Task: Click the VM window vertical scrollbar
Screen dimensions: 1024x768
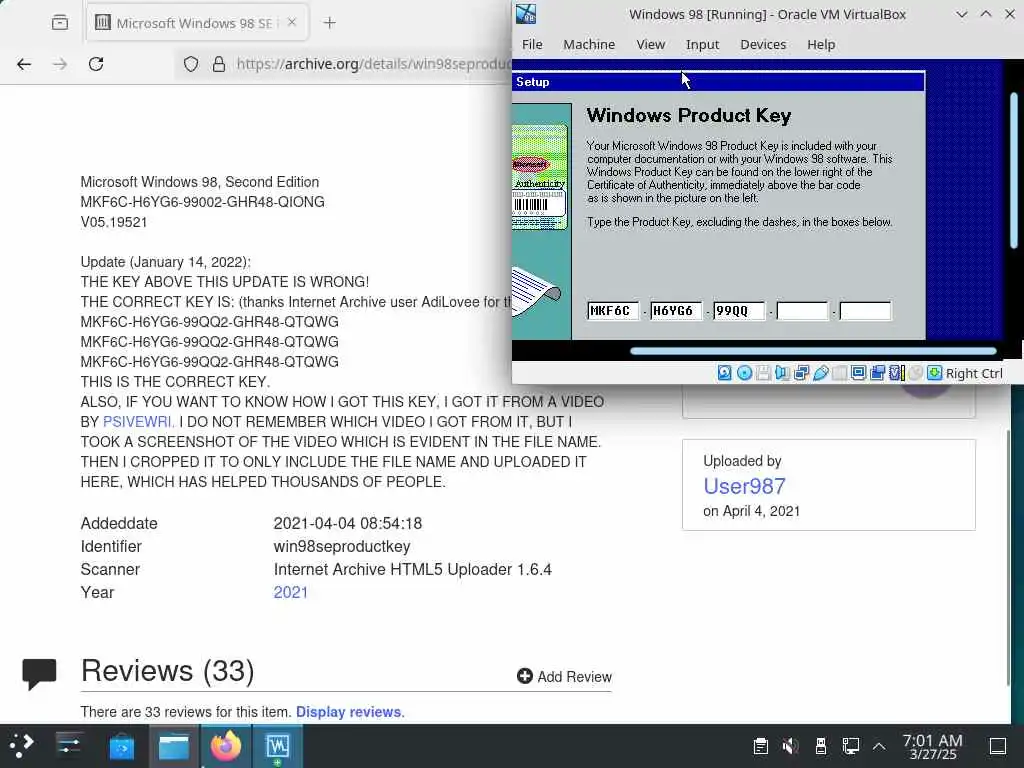Action: point(1014,170)
